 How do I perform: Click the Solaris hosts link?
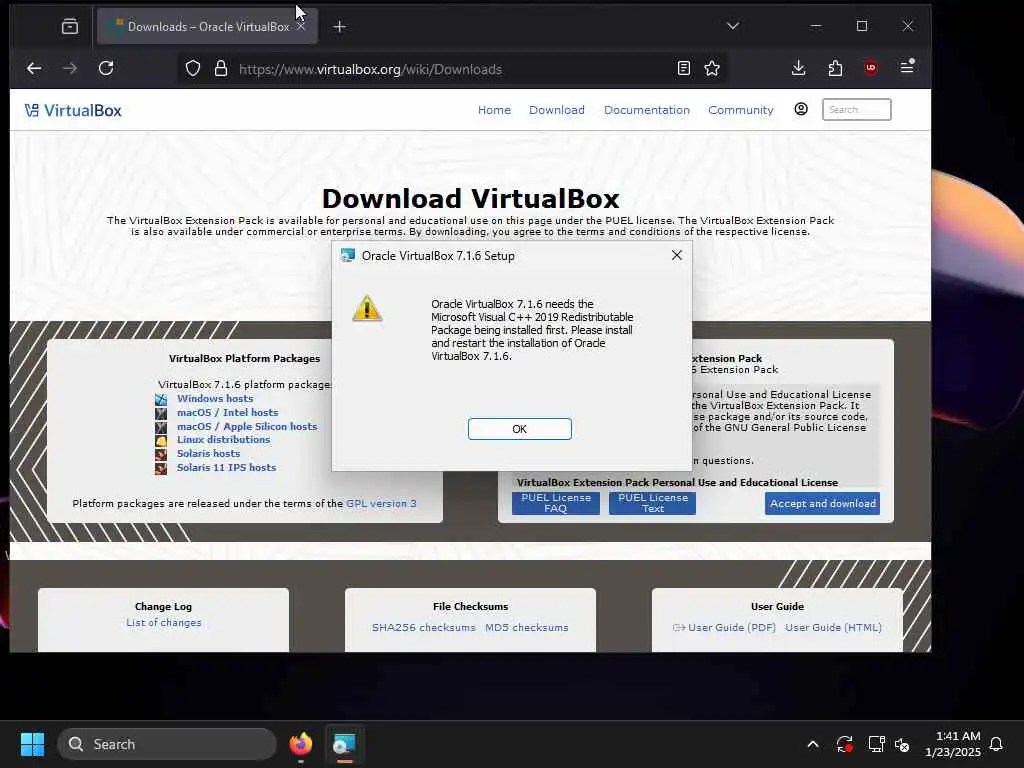(x=208, y=453)
